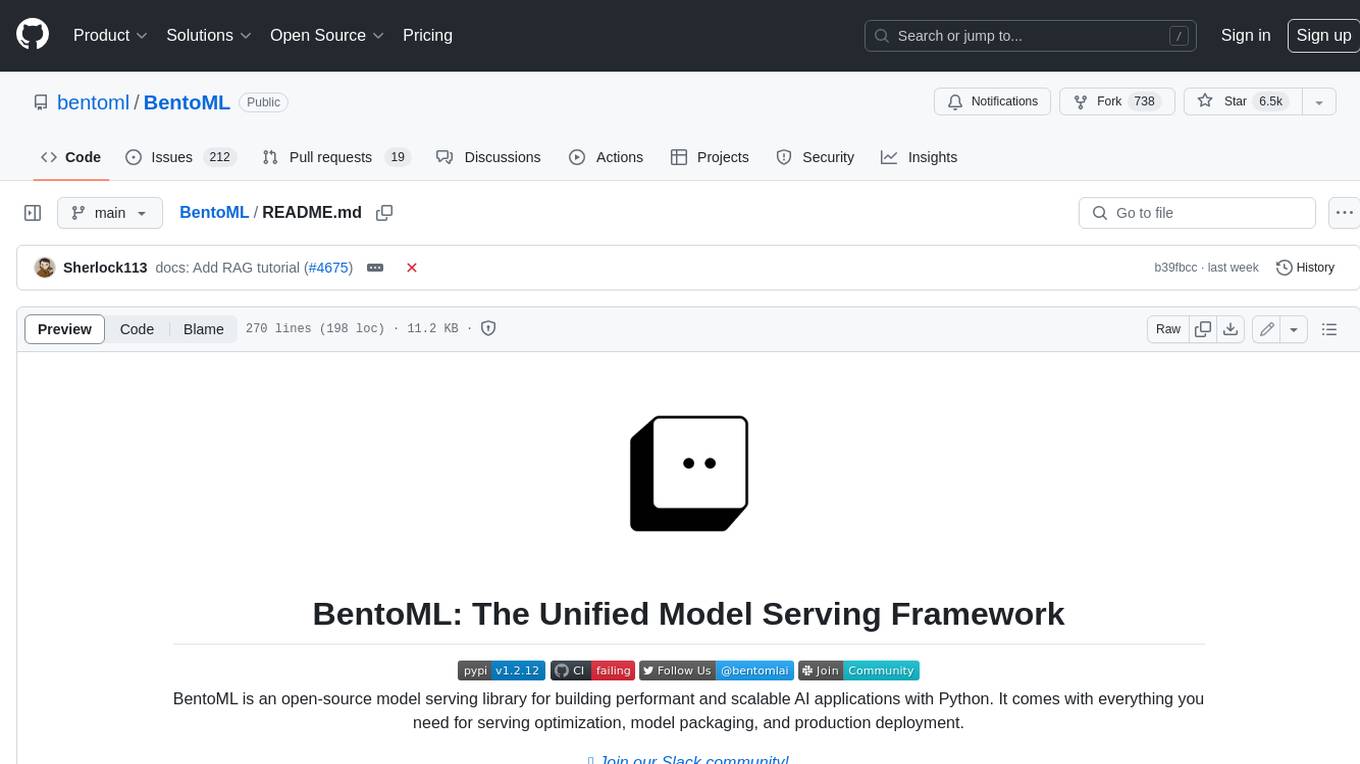Open the BentoML repository link
1360x764 pixels.
tap(187, 102)
